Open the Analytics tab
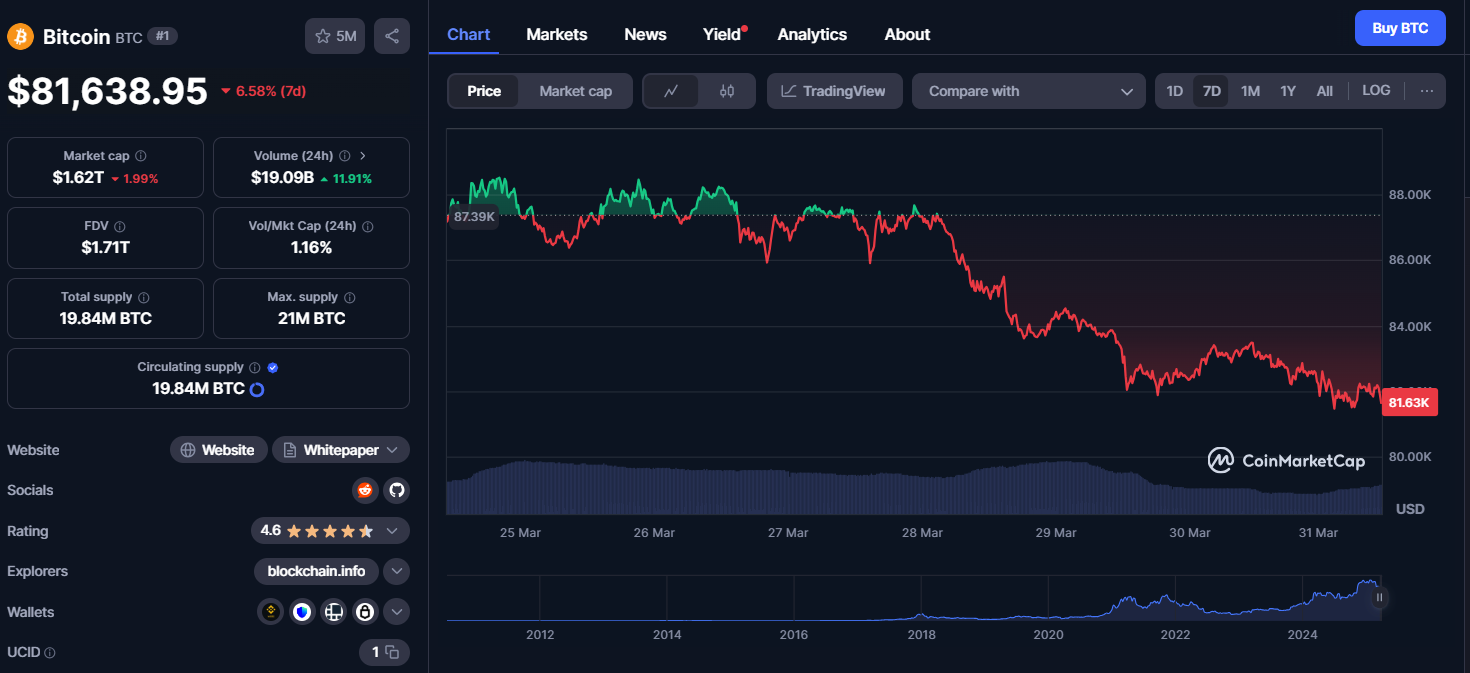This screenshot has width=1470, height=673. pyautogui.click(x=812, y=34)
